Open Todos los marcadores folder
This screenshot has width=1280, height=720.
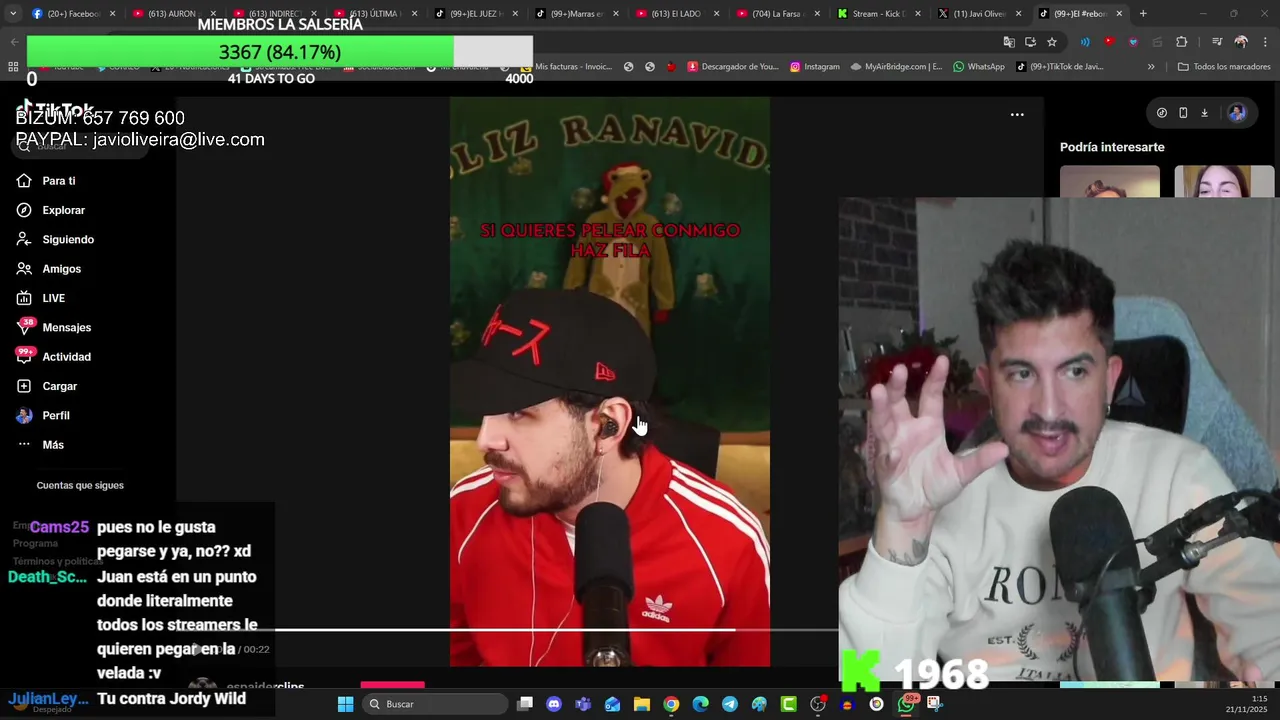coord(1224,67)
